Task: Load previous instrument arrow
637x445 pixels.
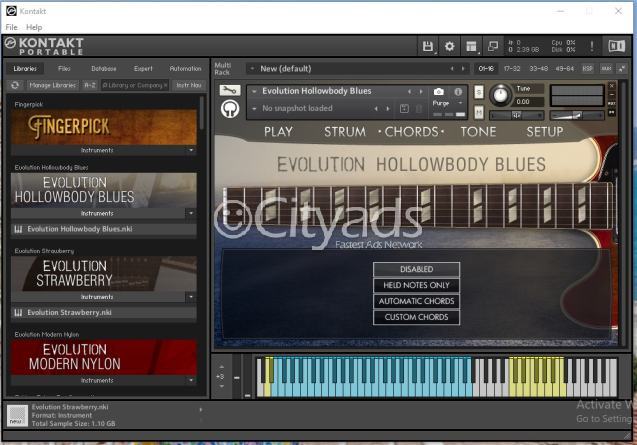Action: (410, 92)
